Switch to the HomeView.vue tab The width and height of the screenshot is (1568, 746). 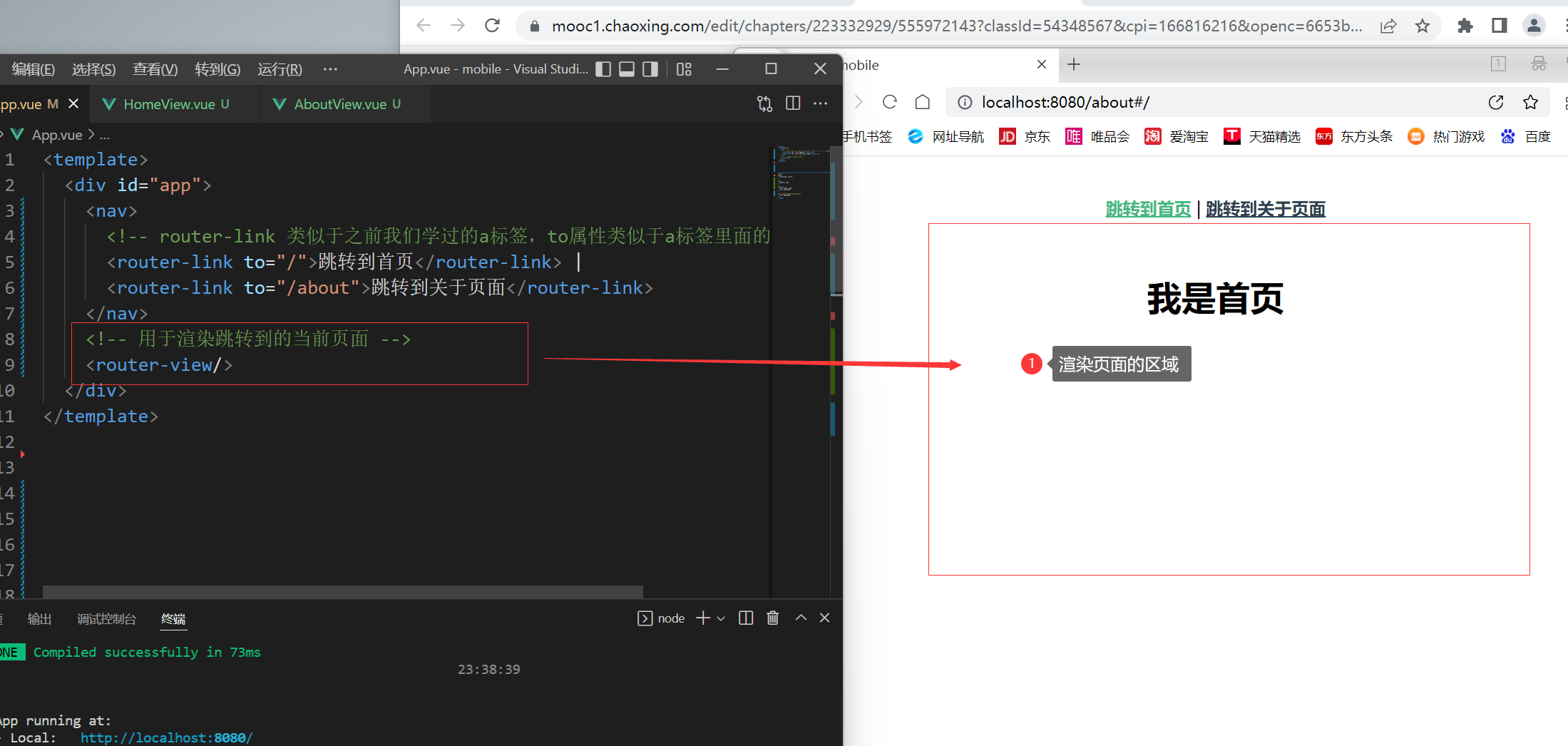[169, 104]
